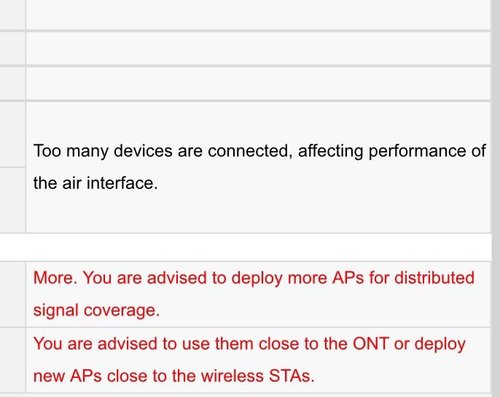Screen dimensions: 500x397
Task: Click left column cell beside "the air interface"
Action: tap(12, 199)
